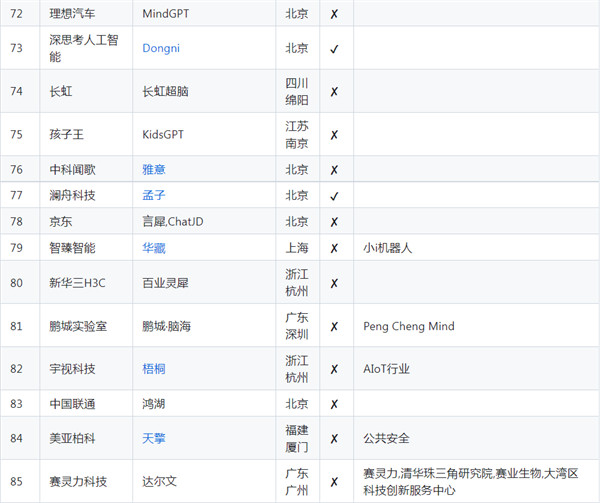Viewport: 600px width, 503px height.
Task: Open the 孟子 model link
Action: 154,195
